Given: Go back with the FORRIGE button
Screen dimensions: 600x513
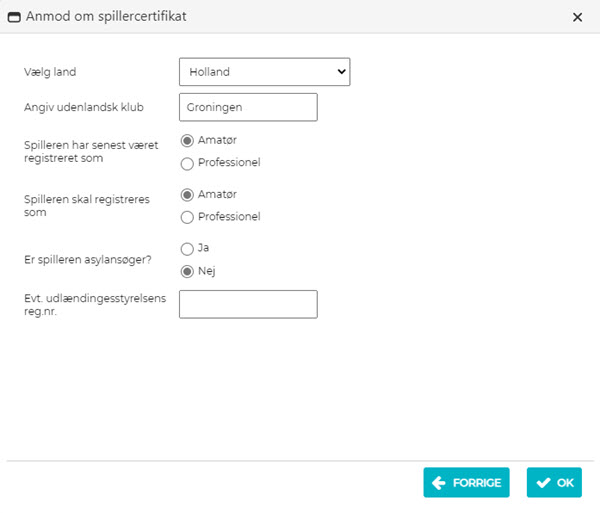Looking at the screenshot, I should click(x=466, y=482).
